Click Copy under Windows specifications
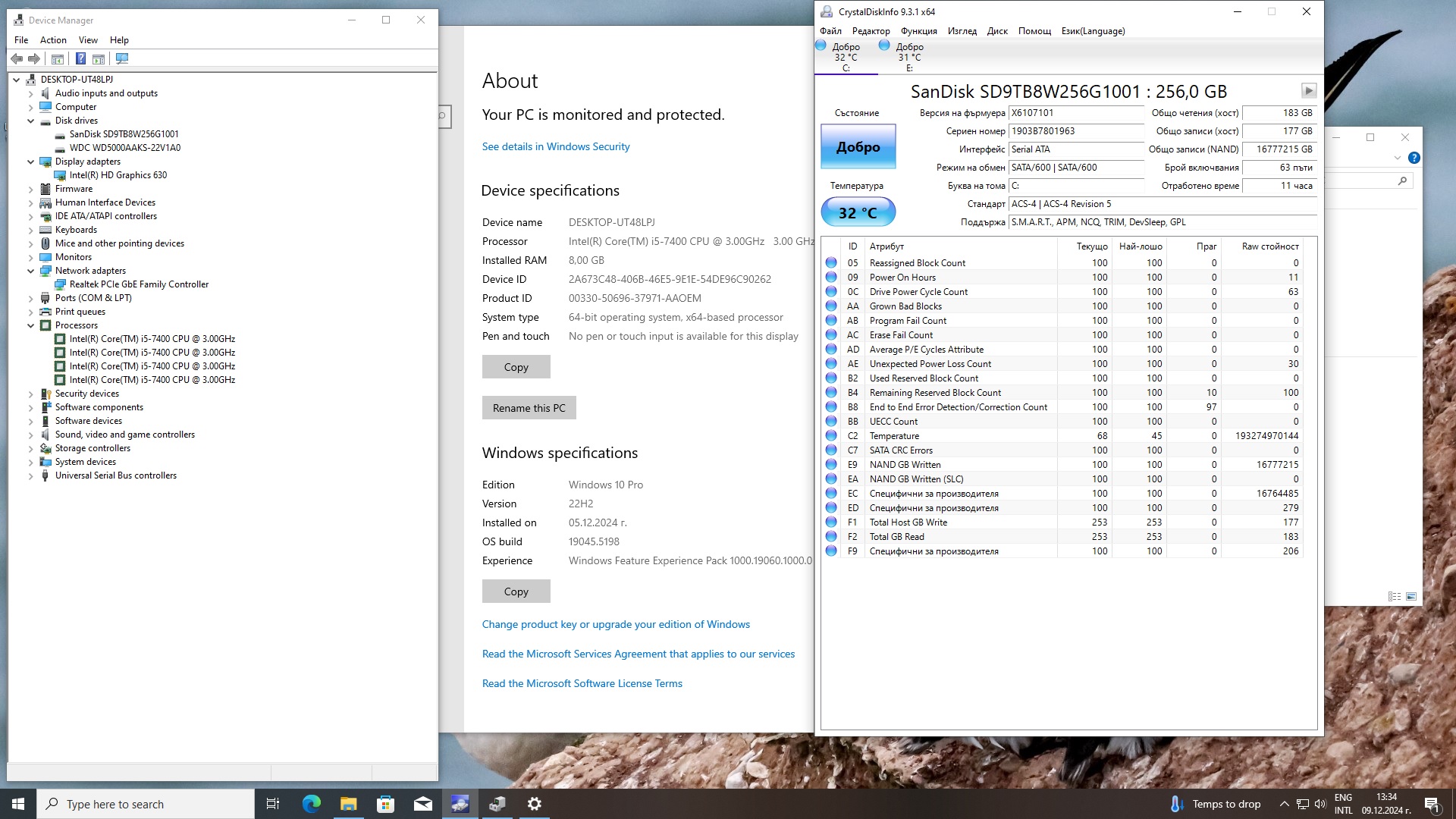The image size is (1456, 819). (516, 591)
